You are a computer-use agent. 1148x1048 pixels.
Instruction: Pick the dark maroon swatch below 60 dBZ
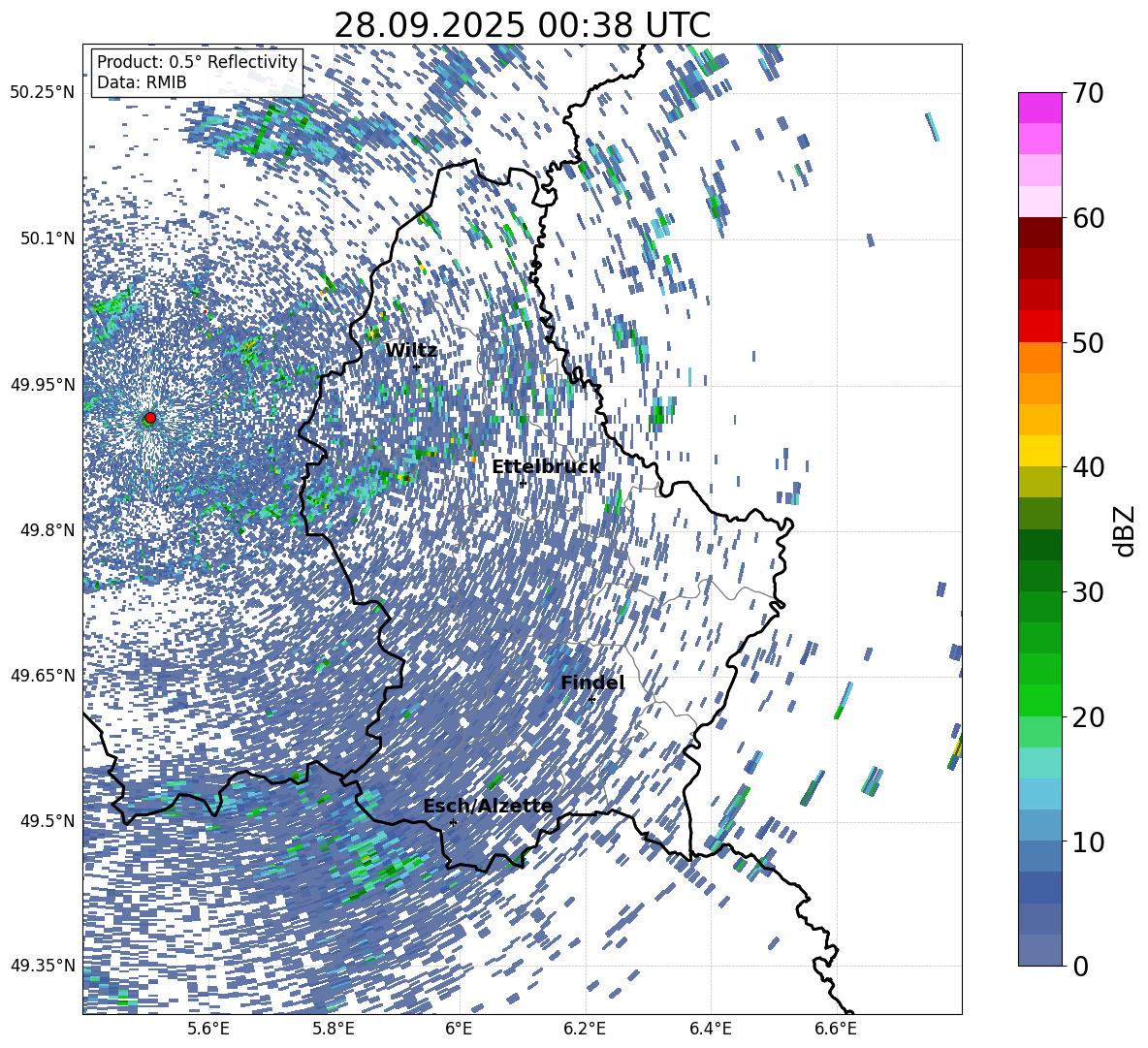pyautogui.click(x=1039, y=233)
